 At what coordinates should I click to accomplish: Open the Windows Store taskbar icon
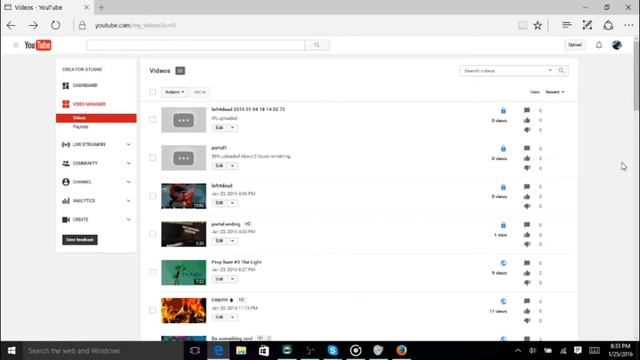click(264, 350)
